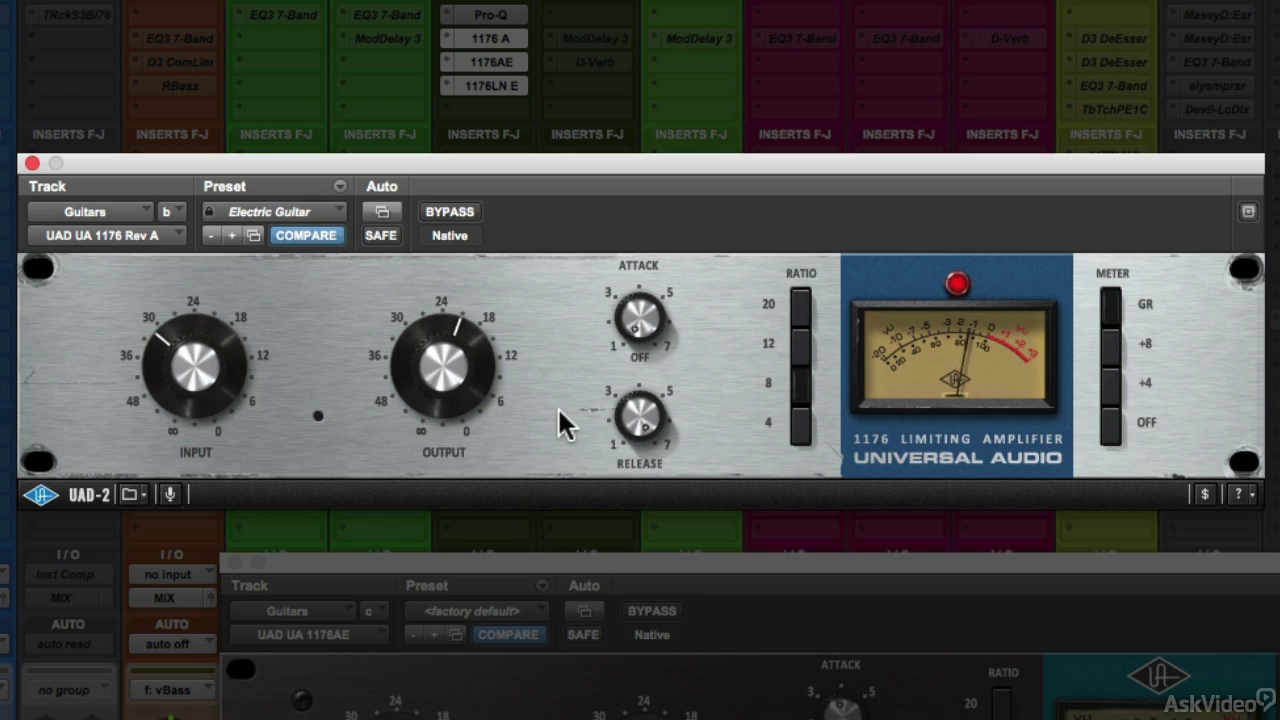Click COMPARE in the 1176AE background window
Viewport: 1280px width, 720px height.
508,635
